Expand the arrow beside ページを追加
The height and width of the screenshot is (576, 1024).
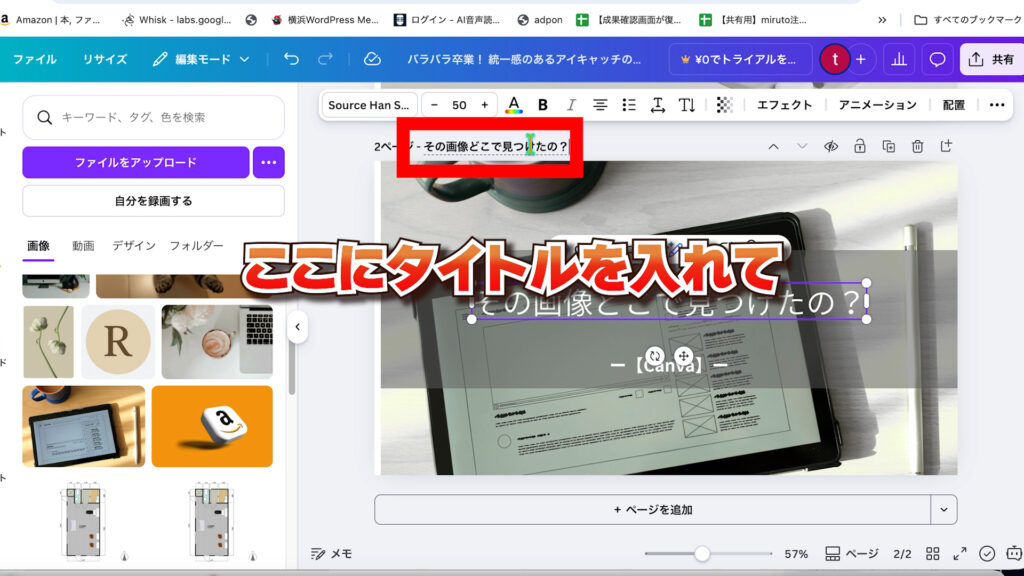click(943, 510)
